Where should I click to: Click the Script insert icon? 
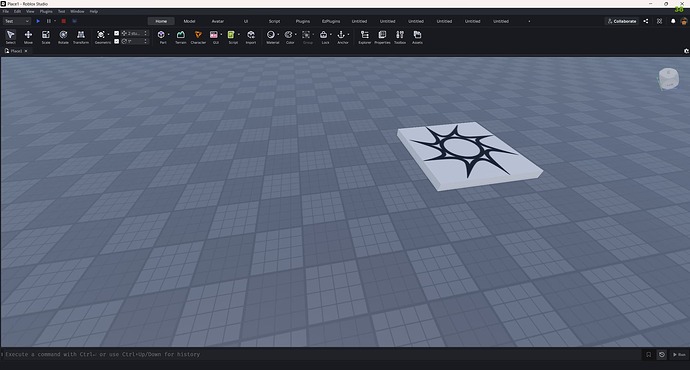click(231, 35)
